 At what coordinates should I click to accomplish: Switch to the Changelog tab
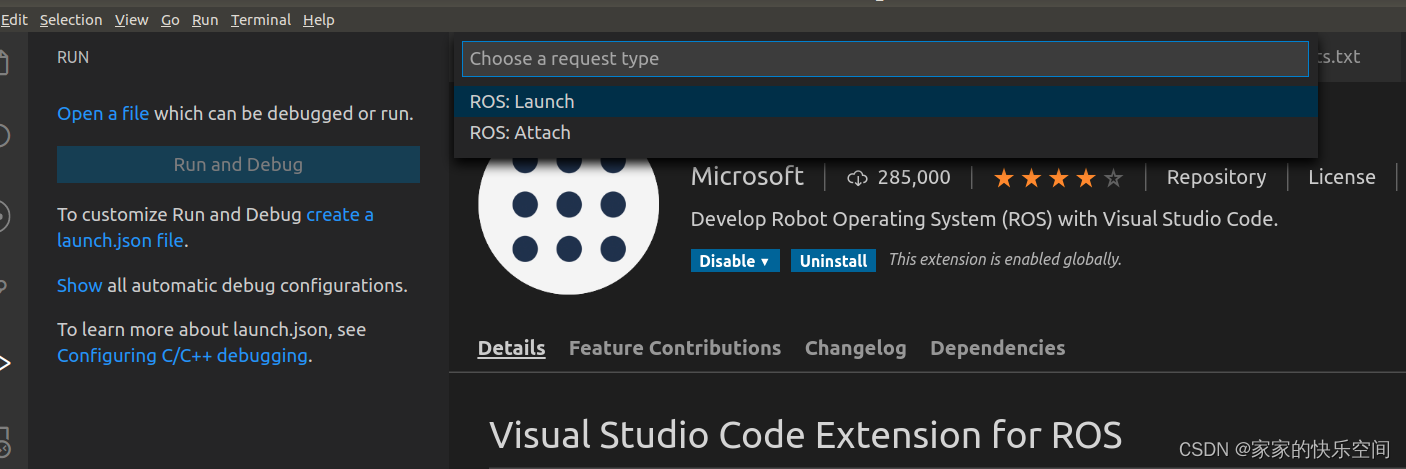pos(855,348)
